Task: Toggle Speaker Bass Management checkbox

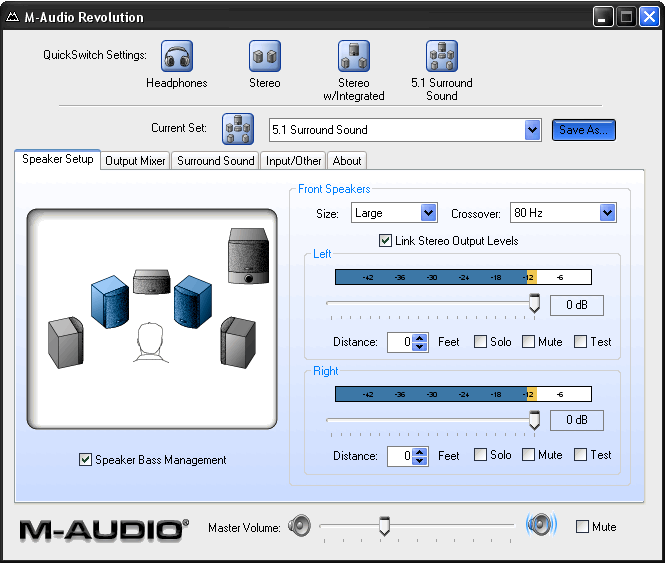Action: pyautogui.click(x=85, y=459)
